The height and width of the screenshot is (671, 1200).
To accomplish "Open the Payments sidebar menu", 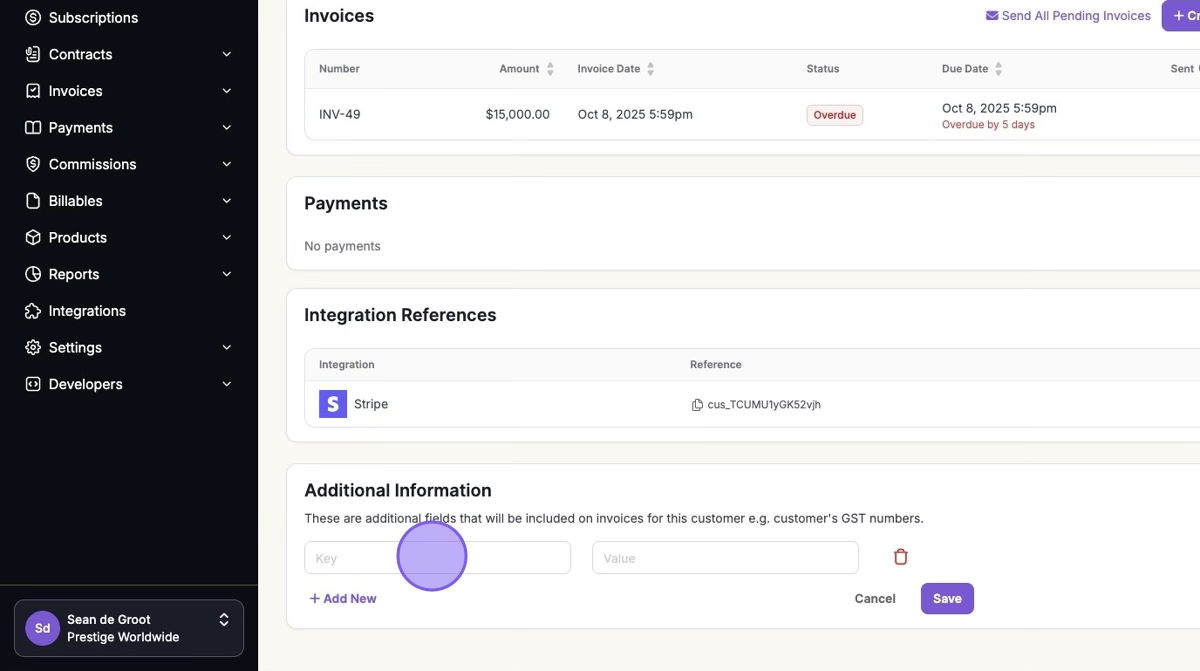I will 80,128.
